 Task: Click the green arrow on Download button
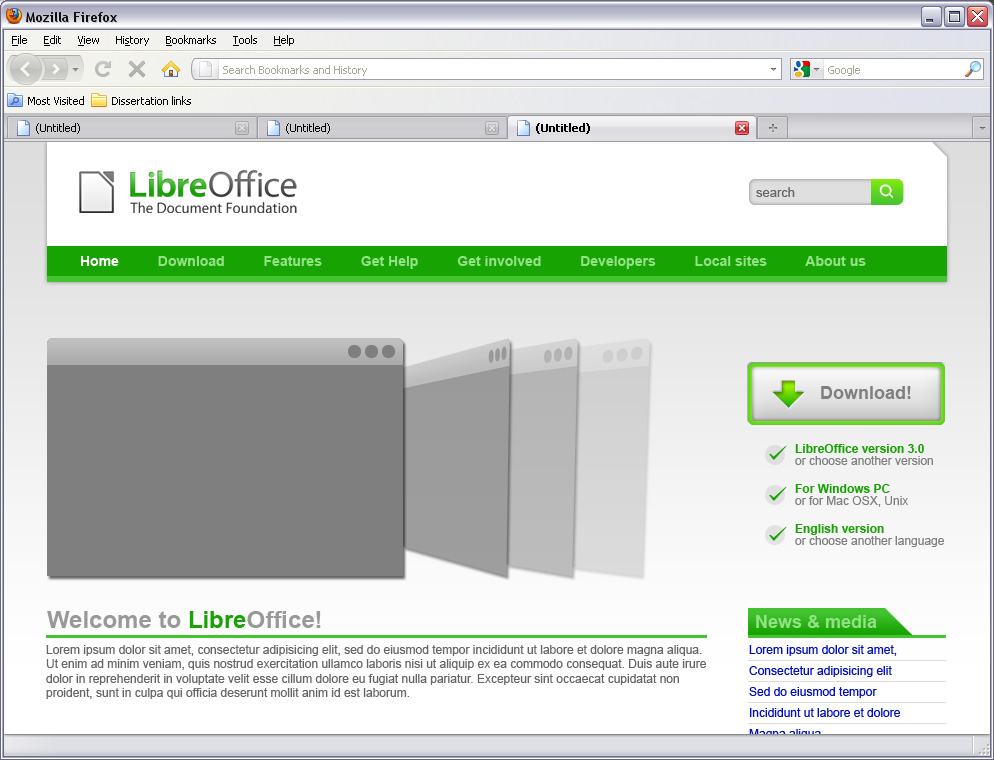(788, 394)
